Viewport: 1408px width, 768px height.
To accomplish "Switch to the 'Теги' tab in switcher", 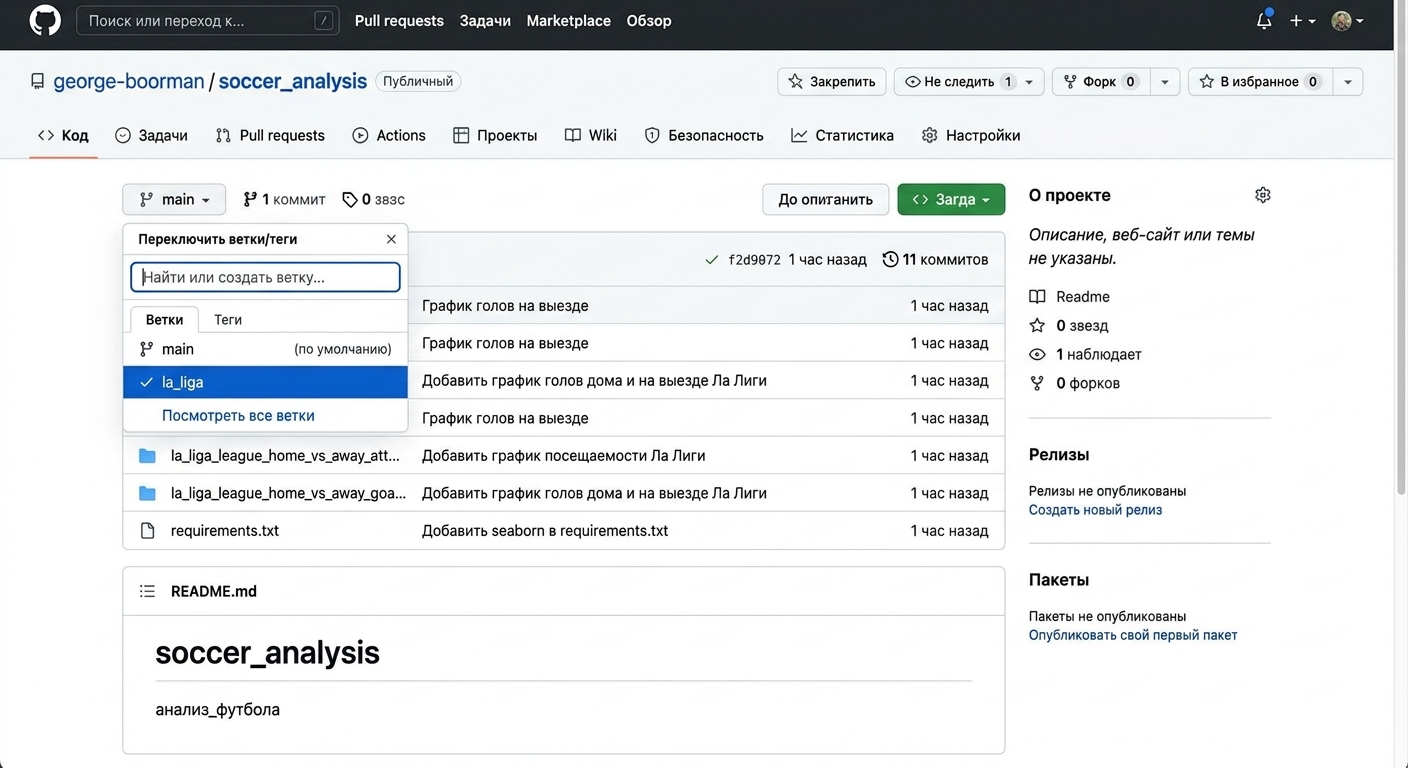I will pyautogui.click(x=228, y=320).
